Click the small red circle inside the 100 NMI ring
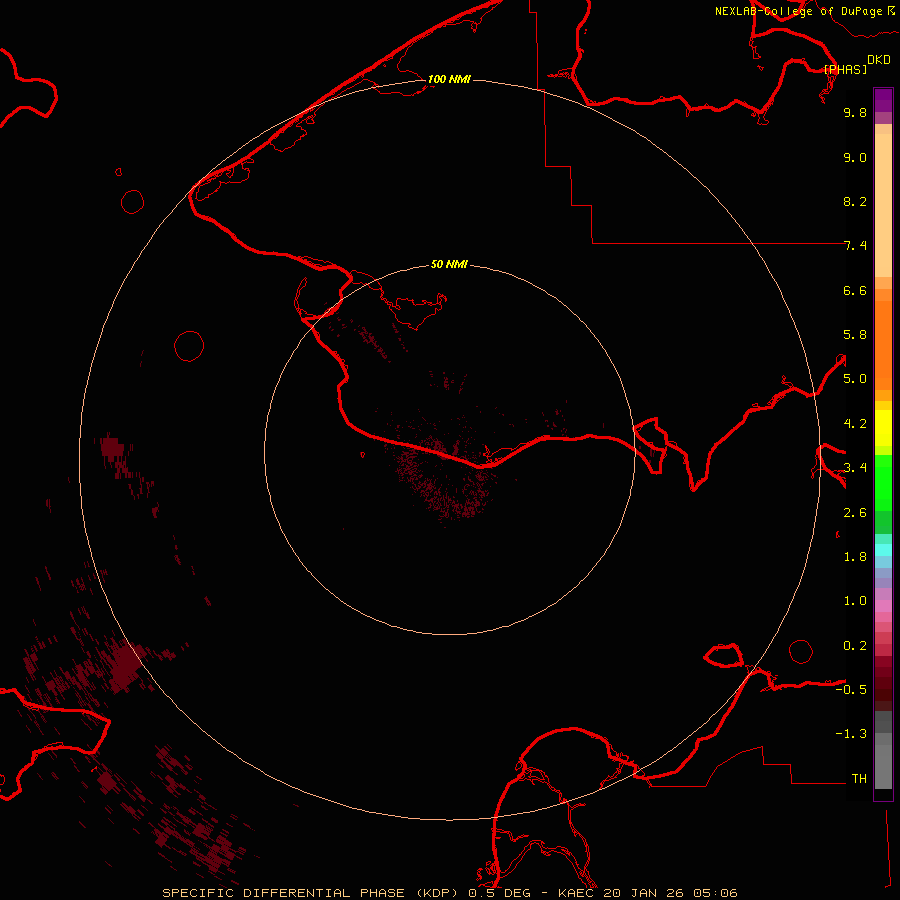The width and height of the screenshot is (900, 900). pos(189,346)
